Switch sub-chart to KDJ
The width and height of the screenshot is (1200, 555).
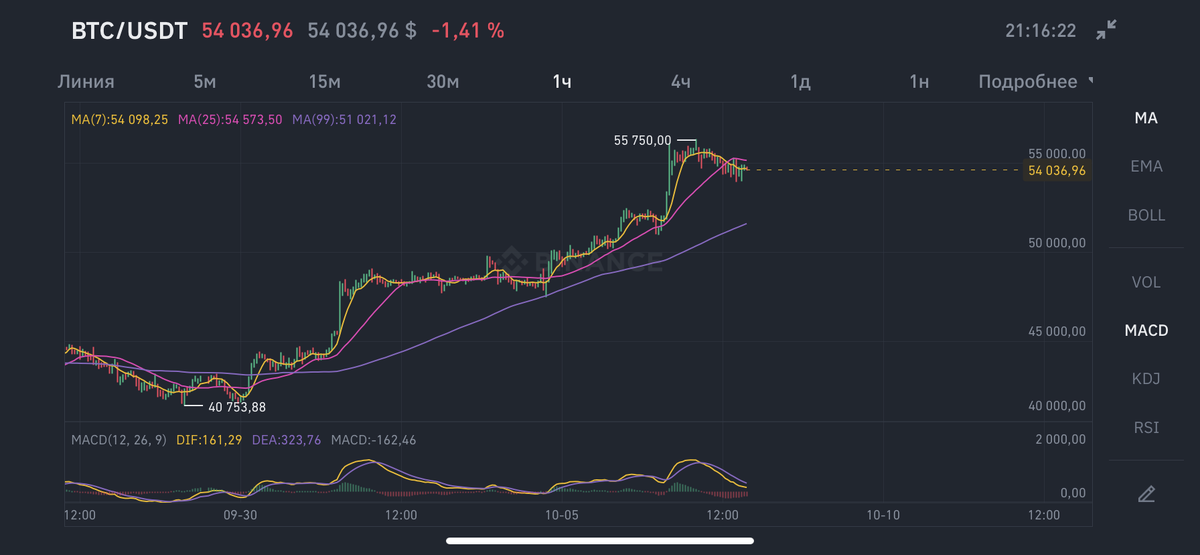click(1146, 379)
